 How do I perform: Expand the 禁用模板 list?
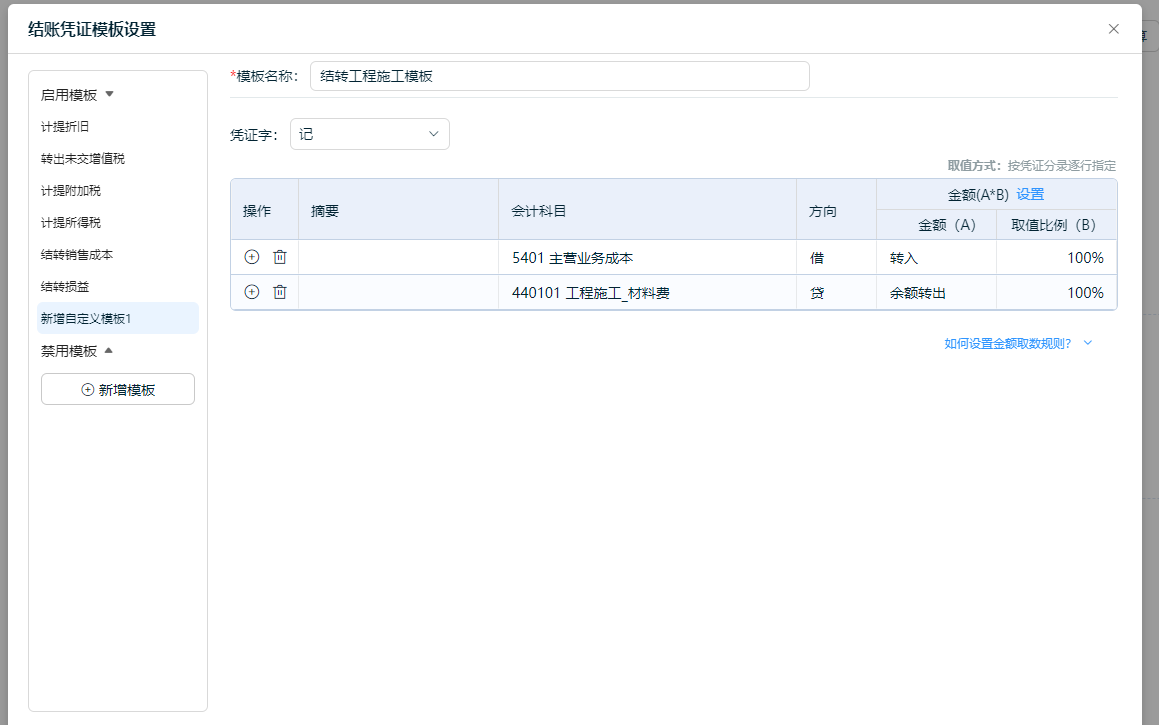point(110,351)
